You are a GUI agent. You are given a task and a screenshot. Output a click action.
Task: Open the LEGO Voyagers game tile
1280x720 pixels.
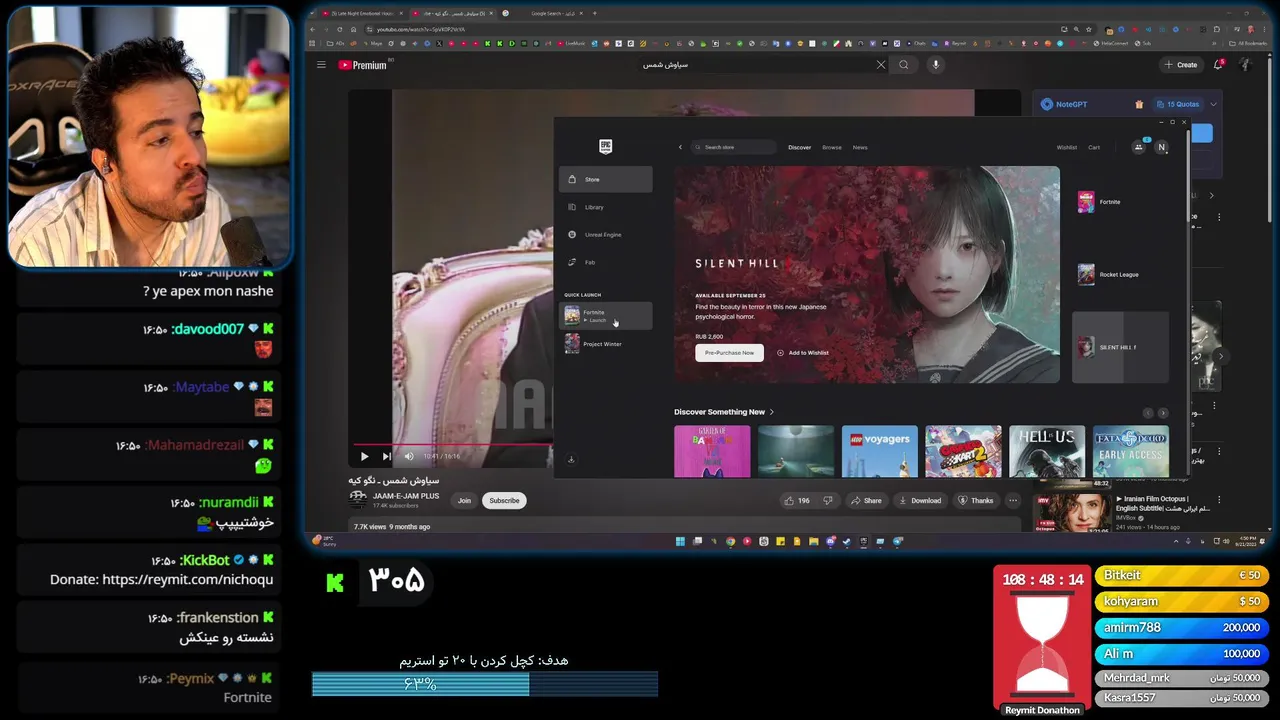879,451
